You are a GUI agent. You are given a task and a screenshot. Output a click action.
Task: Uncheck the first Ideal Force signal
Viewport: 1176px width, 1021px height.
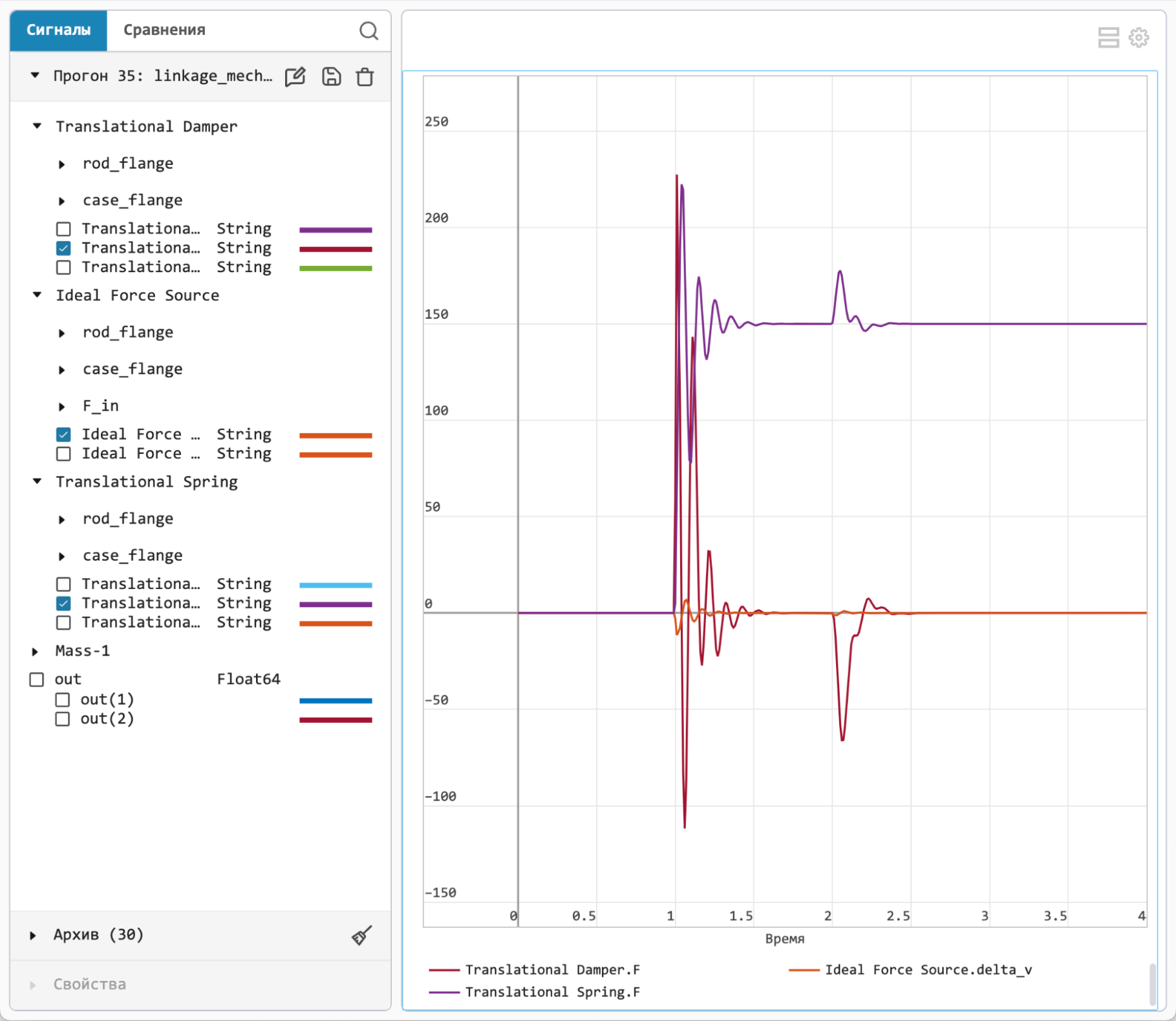pyautogui.click(x=63, y=435)
